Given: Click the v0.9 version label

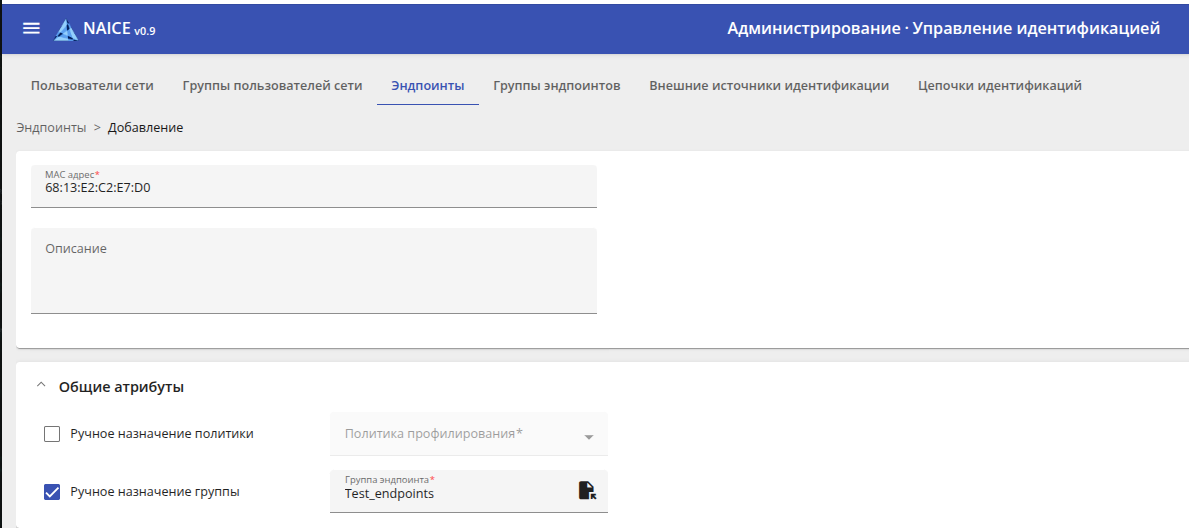Looking at the screenshot, I should pos(145,31).
